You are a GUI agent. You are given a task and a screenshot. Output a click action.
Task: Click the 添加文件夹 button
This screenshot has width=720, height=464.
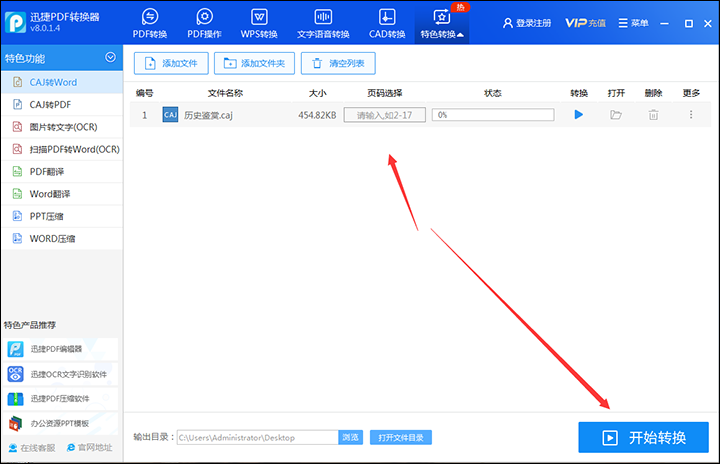click(x=254, y=63)
